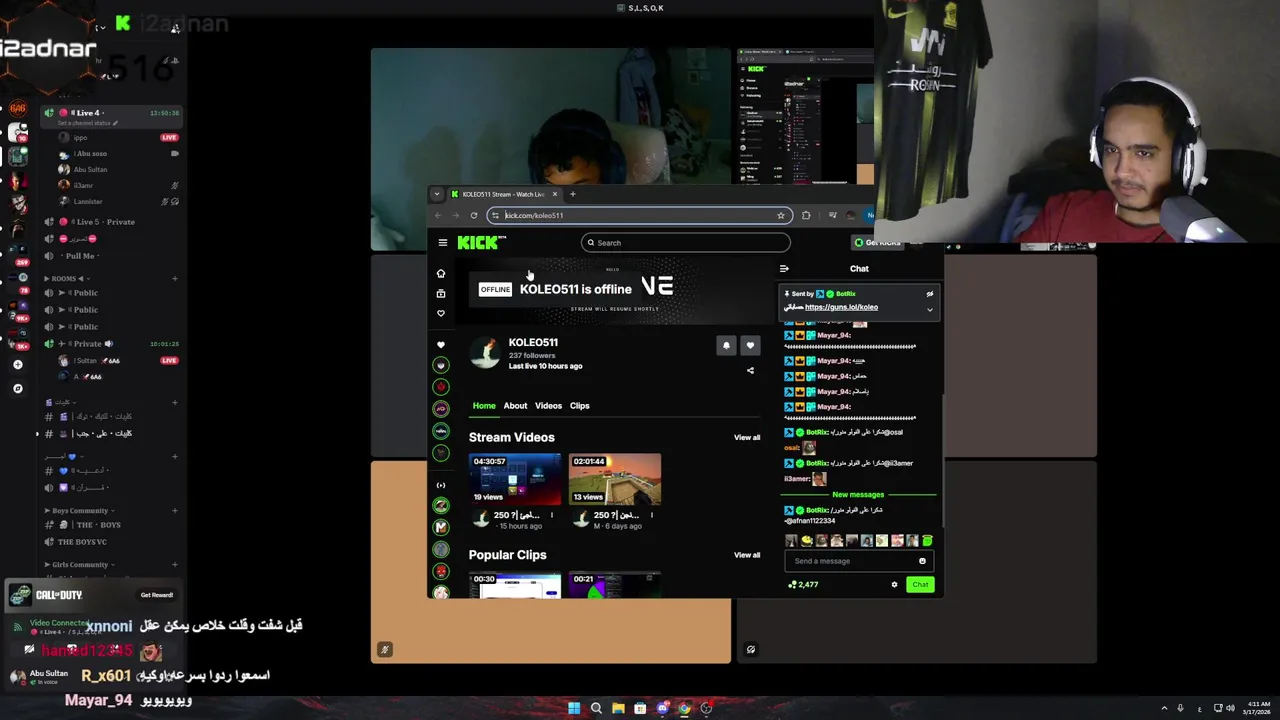Open Kick Following heart icon in sidebar
1280x720 pixels.
(441, 313)
